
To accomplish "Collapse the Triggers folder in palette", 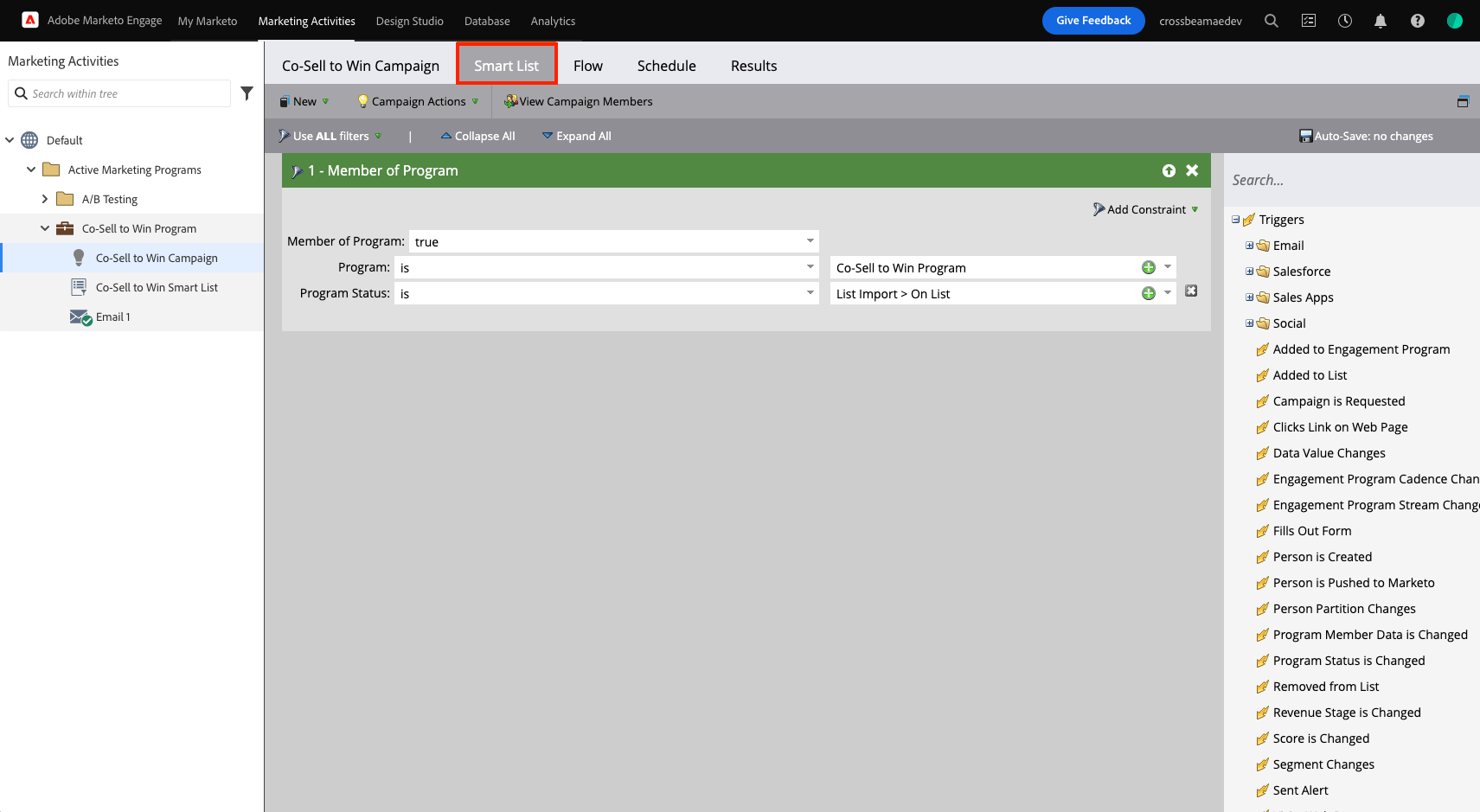I will 1235,220.
